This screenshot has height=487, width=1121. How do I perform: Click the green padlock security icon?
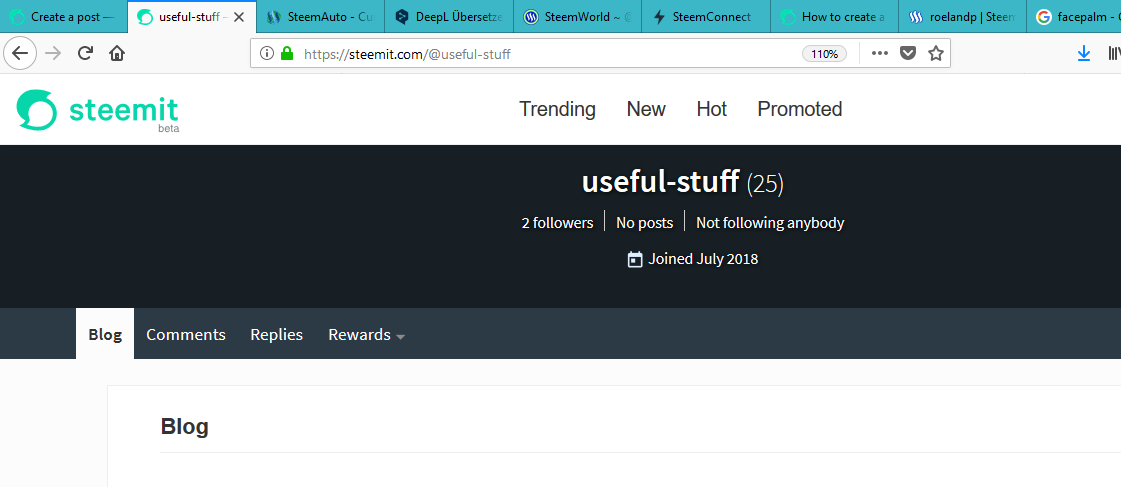tap(287, 53)
